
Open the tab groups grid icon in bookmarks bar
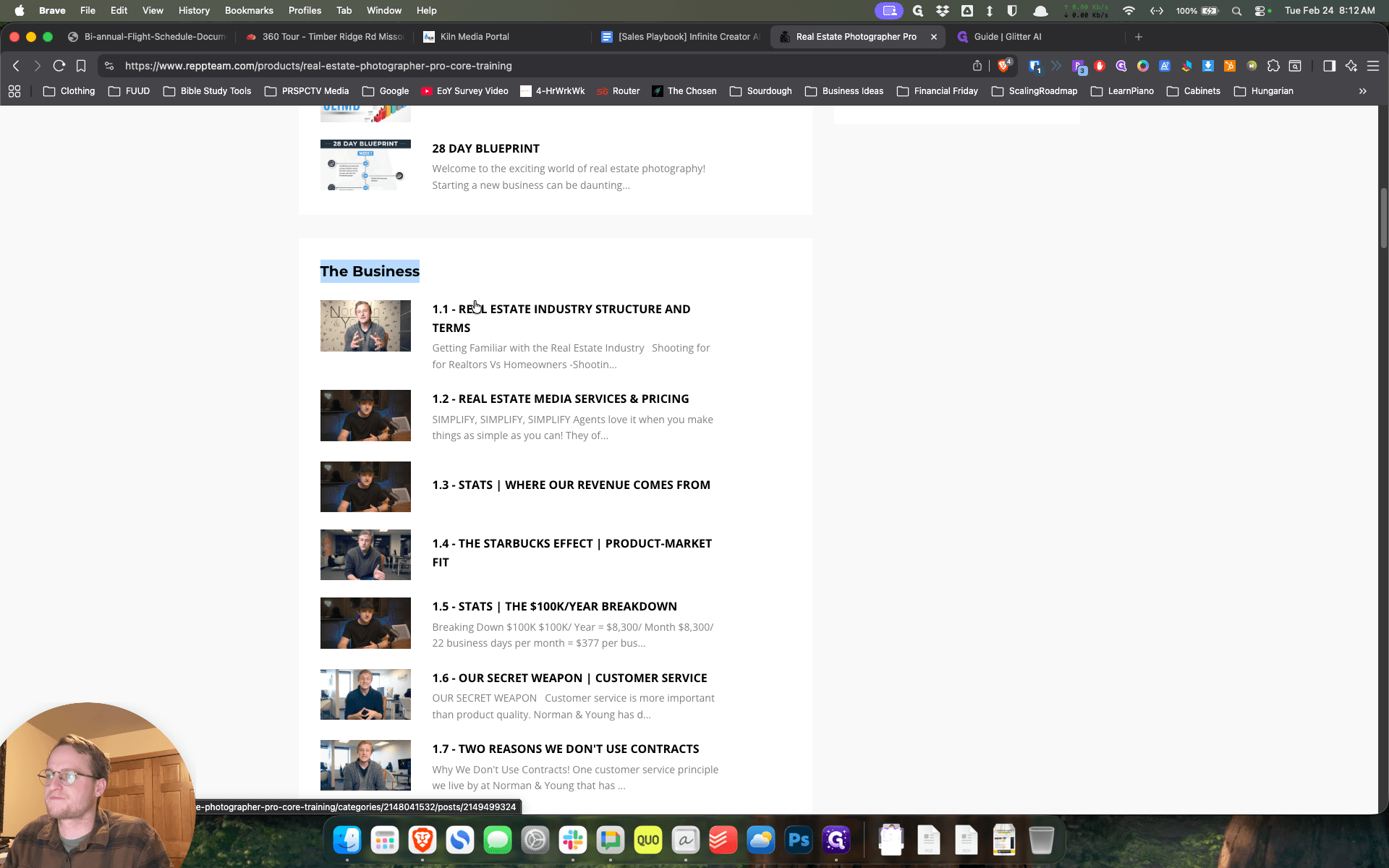pyautogui.click(x=14, y=91)
